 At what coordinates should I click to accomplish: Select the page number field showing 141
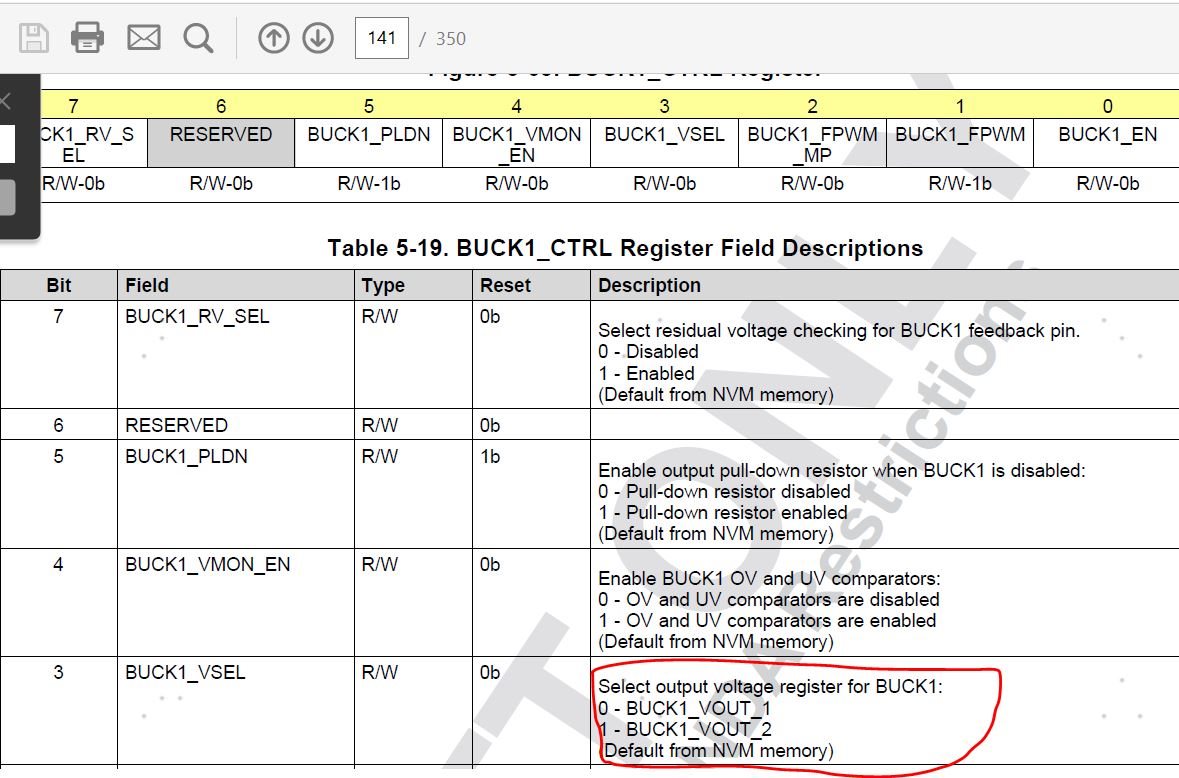pyautogui.click(x=382, y=38)
